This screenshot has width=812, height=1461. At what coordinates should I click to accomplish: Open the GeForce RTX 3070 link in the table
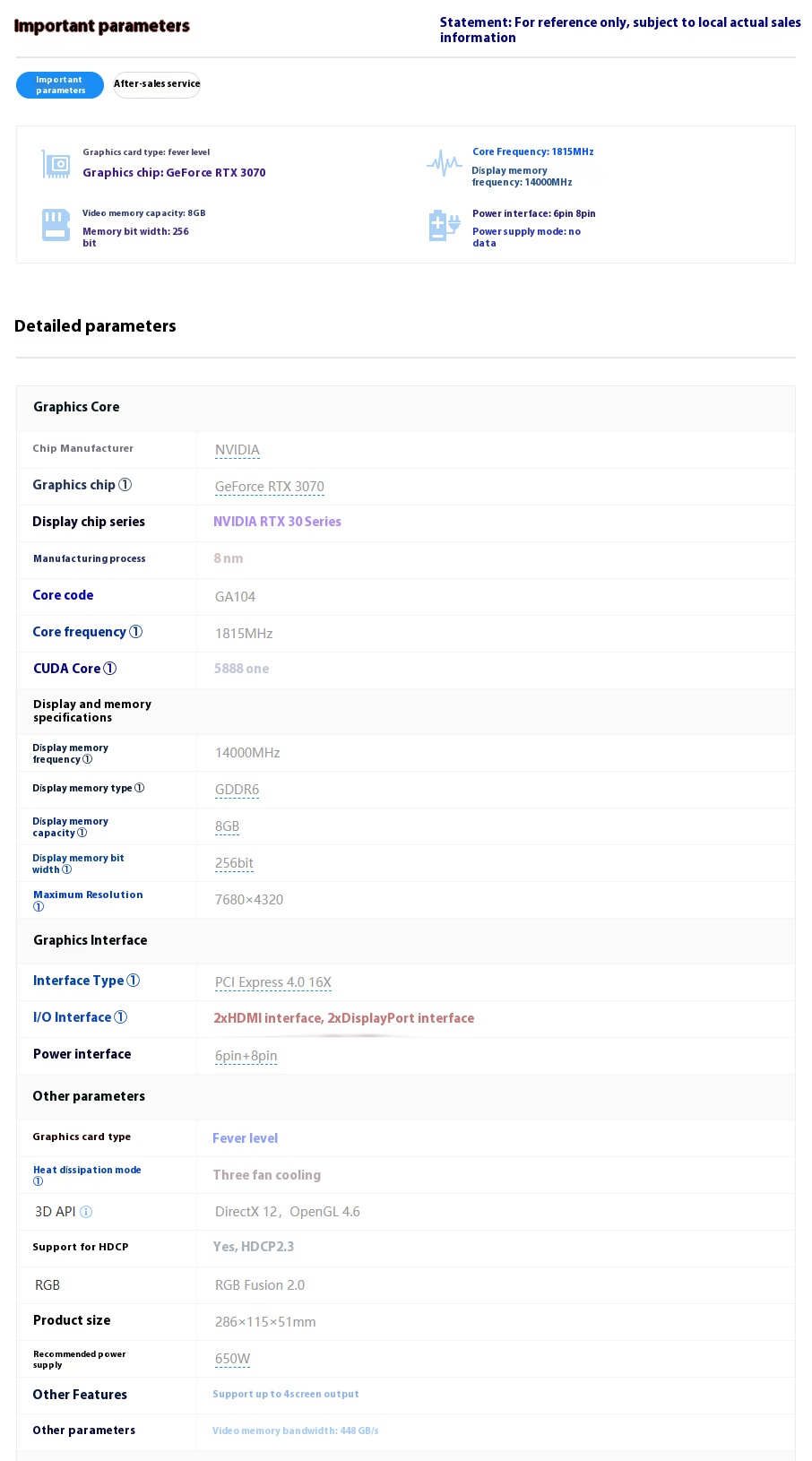point(270,487)
